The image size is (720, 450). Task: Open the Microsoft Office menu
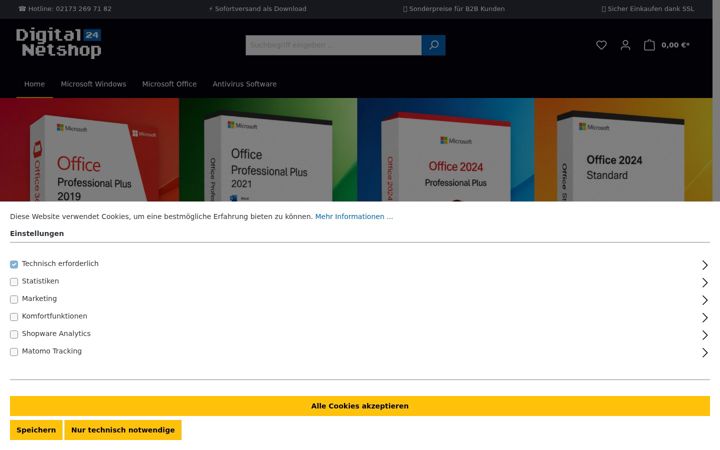point(169,84)
